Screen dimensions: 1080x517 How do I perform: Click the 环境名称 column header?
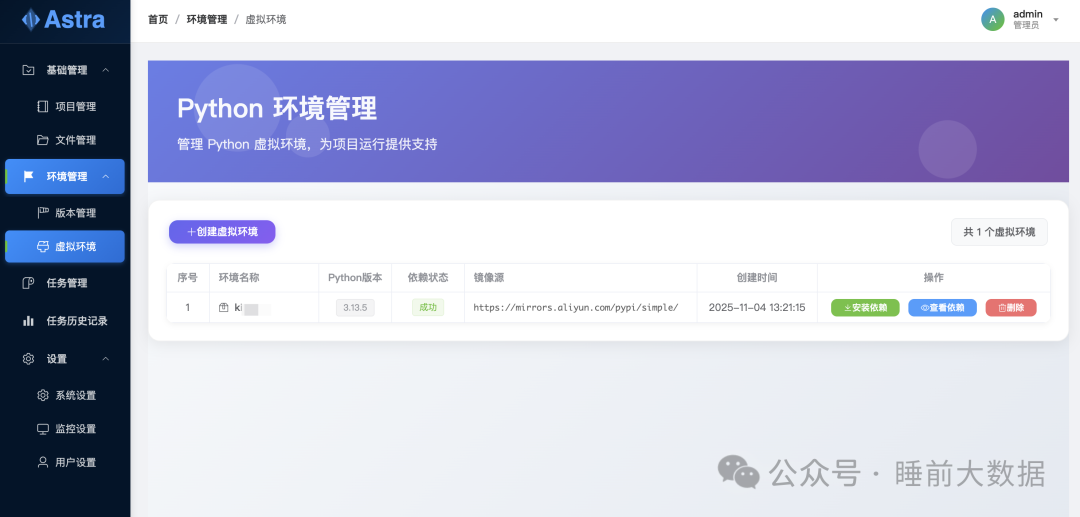[239, 278]
